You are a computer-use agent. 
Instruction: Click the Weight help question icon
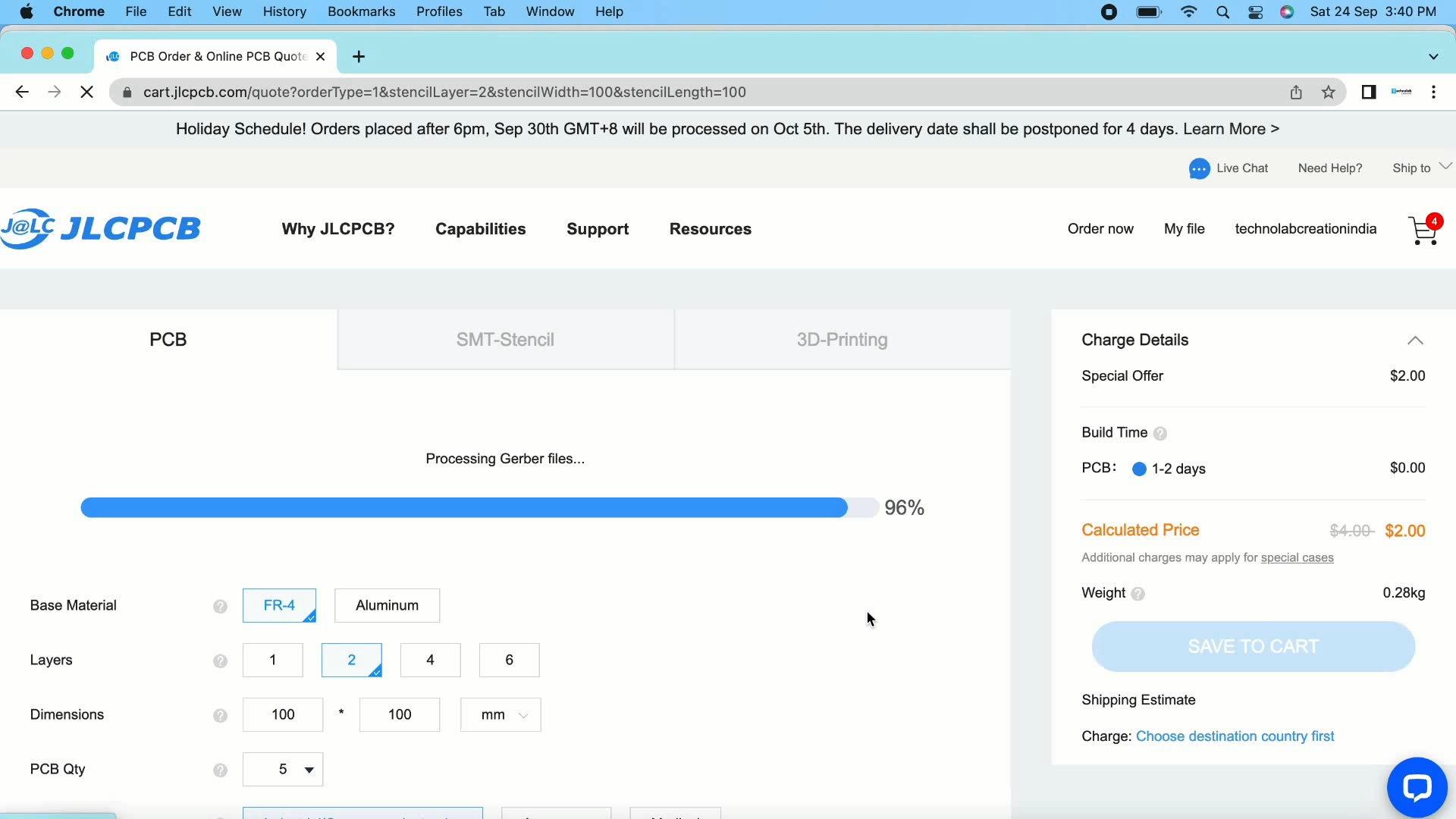[x=1137, y=594]
